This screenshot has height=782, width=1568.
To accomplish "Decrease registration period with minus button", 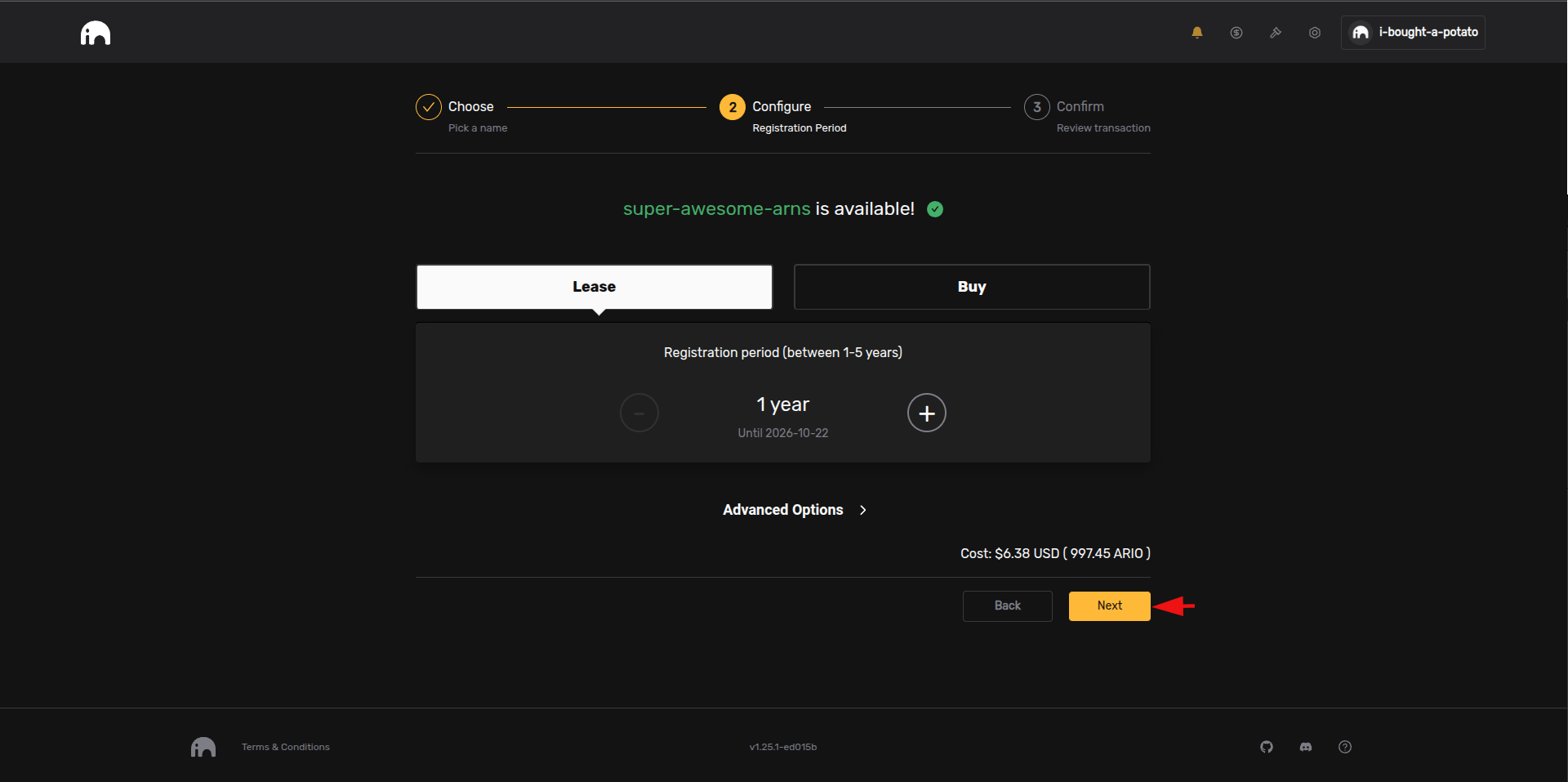I will point(639,413).
